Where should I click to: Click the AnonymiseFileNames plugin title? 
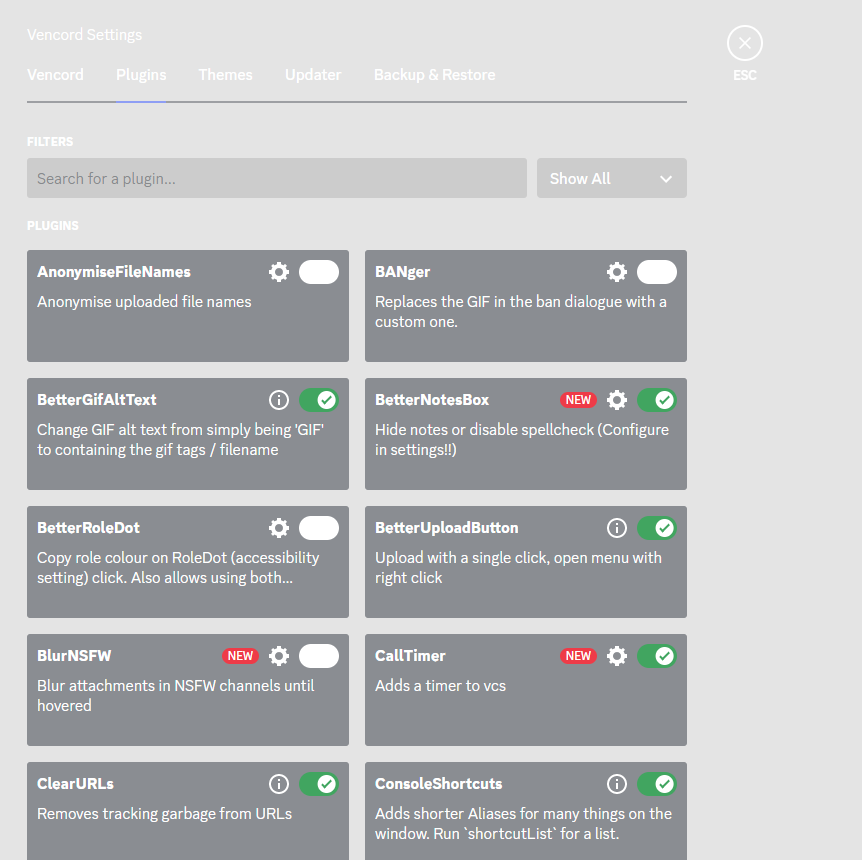[x=114, y=272]
